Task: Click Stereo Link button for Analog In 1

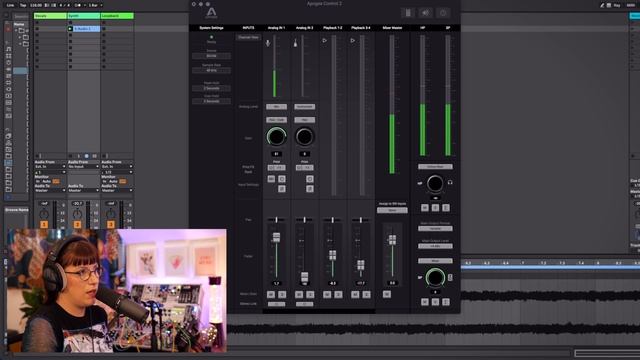Action: click(x=276, y=304)
